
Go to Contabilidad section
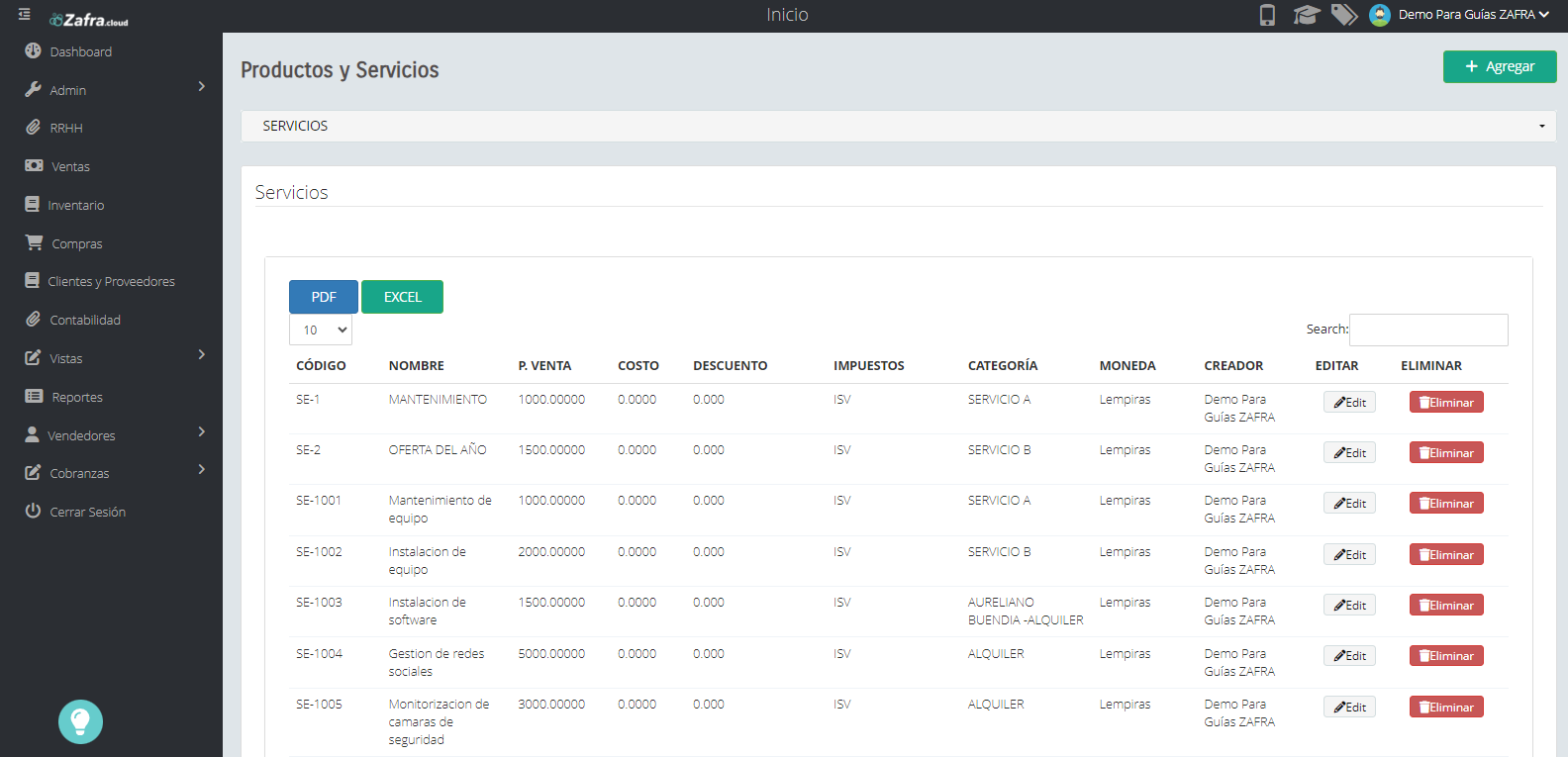click(85, 320)
